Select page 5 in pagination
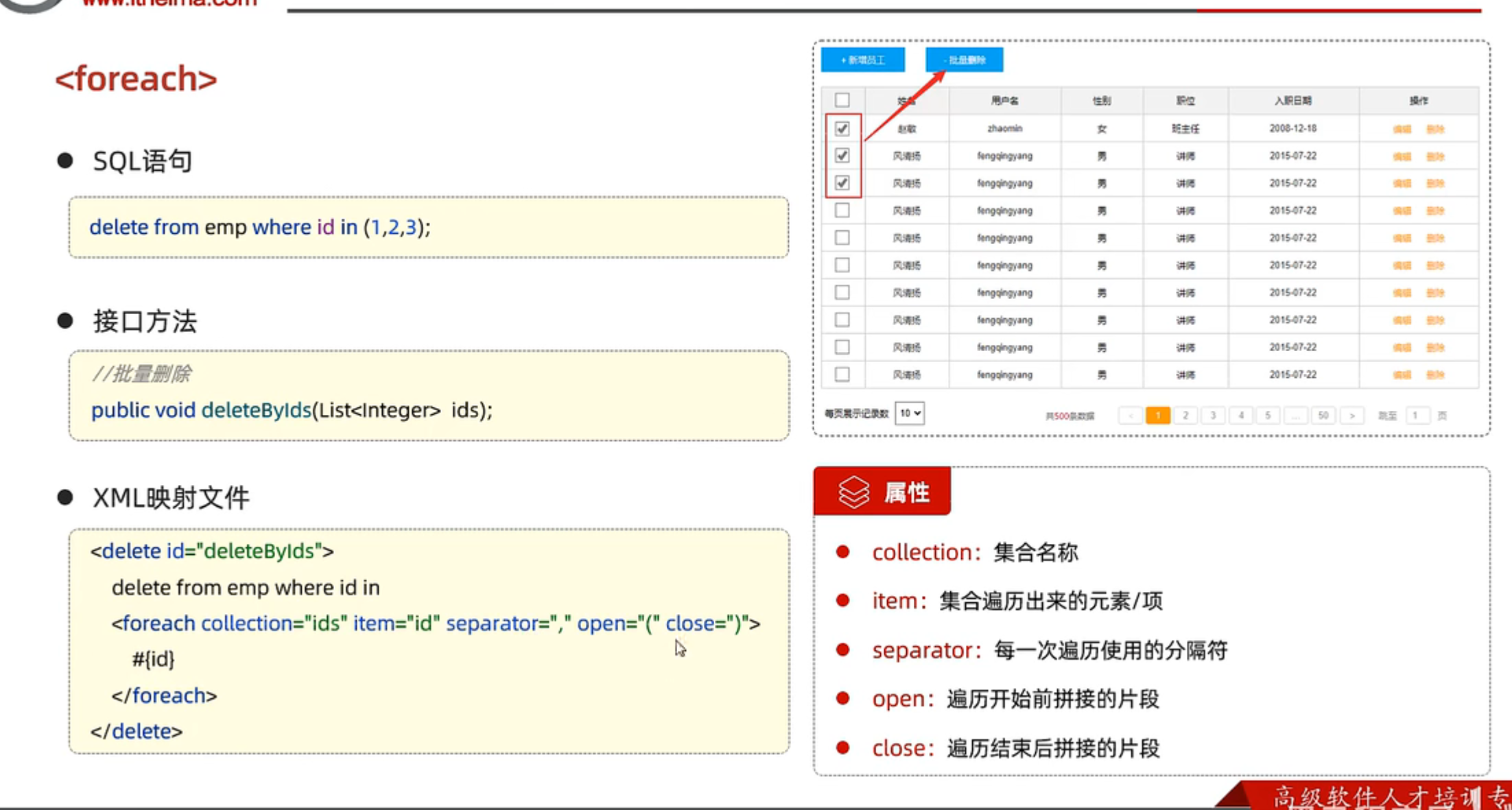This screenshot has height=810, width=1512. 1268,416
